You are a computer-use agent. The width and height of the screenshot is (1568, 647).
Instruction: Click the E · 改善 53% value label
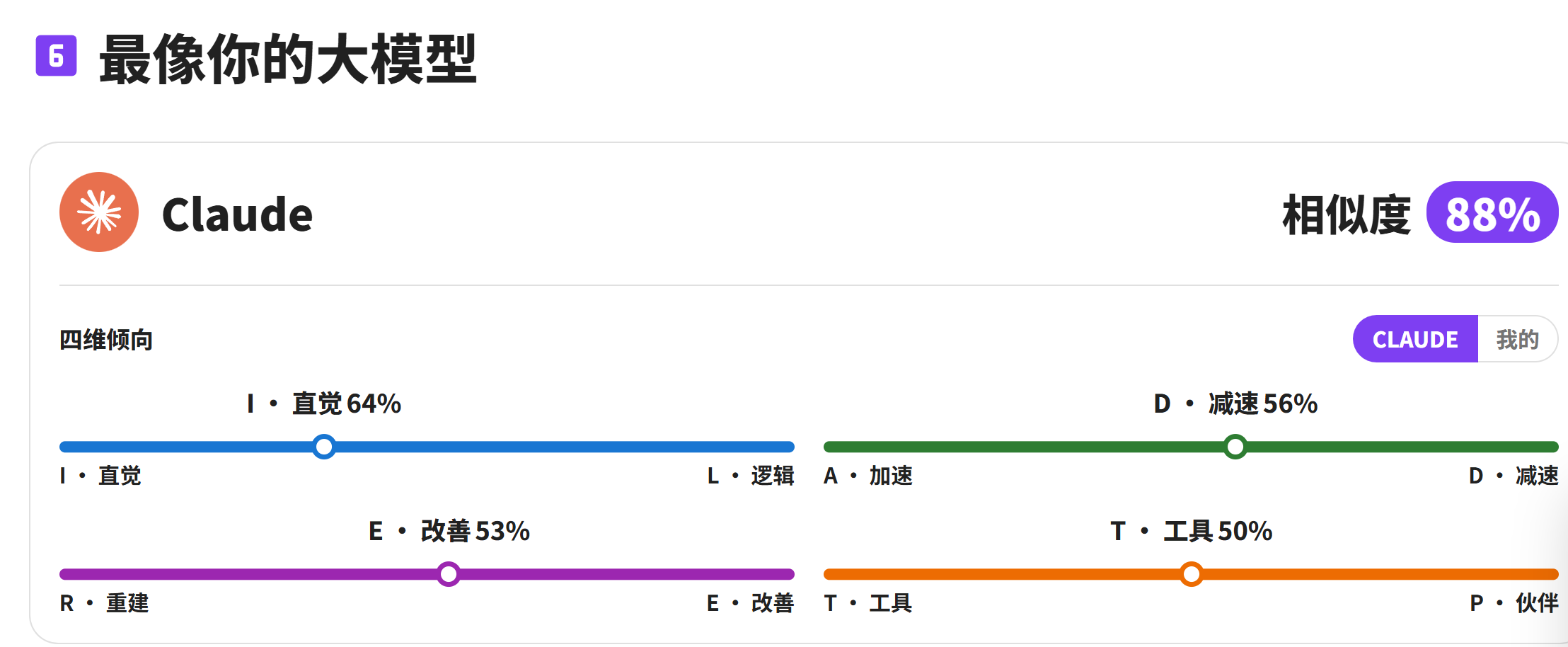click(x=449, y=531)
